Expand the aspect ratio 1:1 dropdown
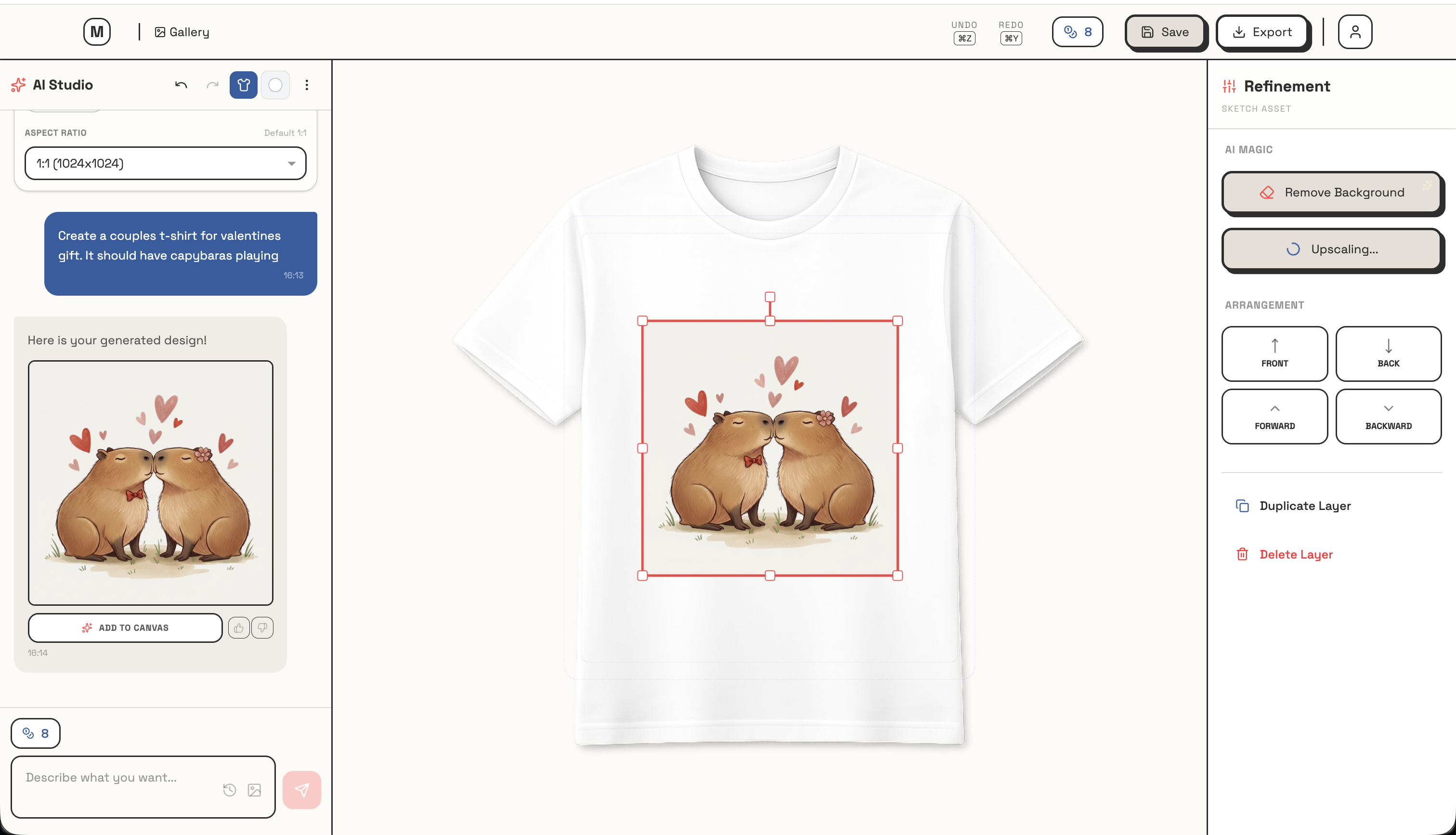Screen dimensions: 1456x835 click(165, 163)
